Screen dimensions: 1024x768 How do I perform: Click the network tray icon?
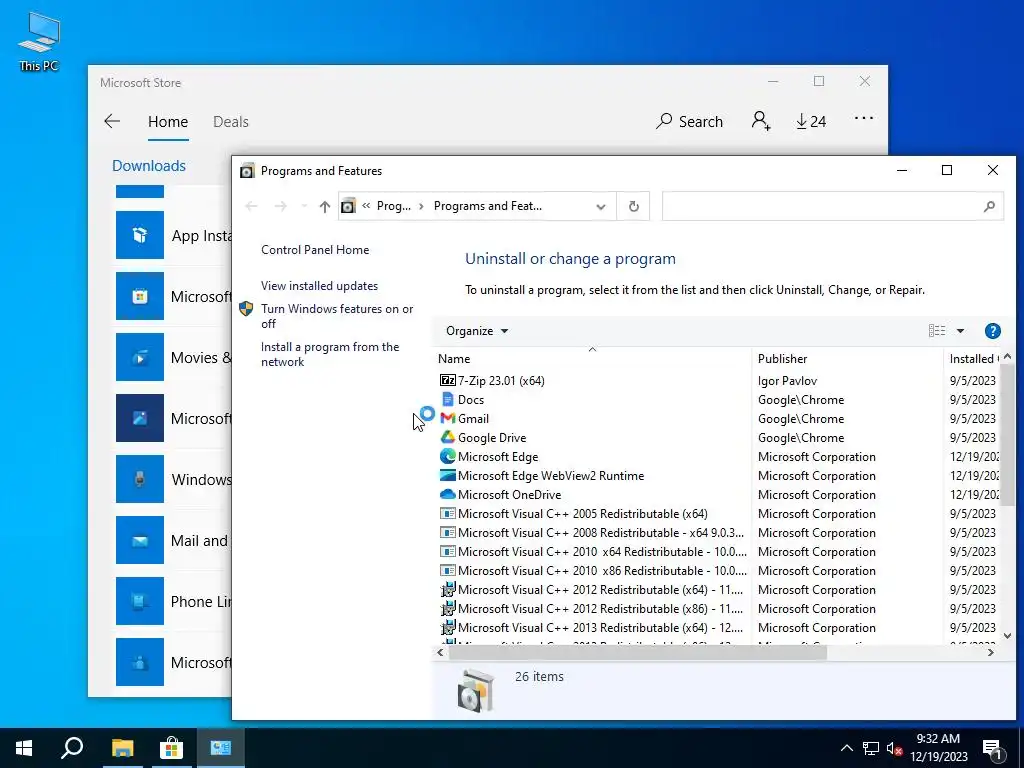tap(871, 749)
